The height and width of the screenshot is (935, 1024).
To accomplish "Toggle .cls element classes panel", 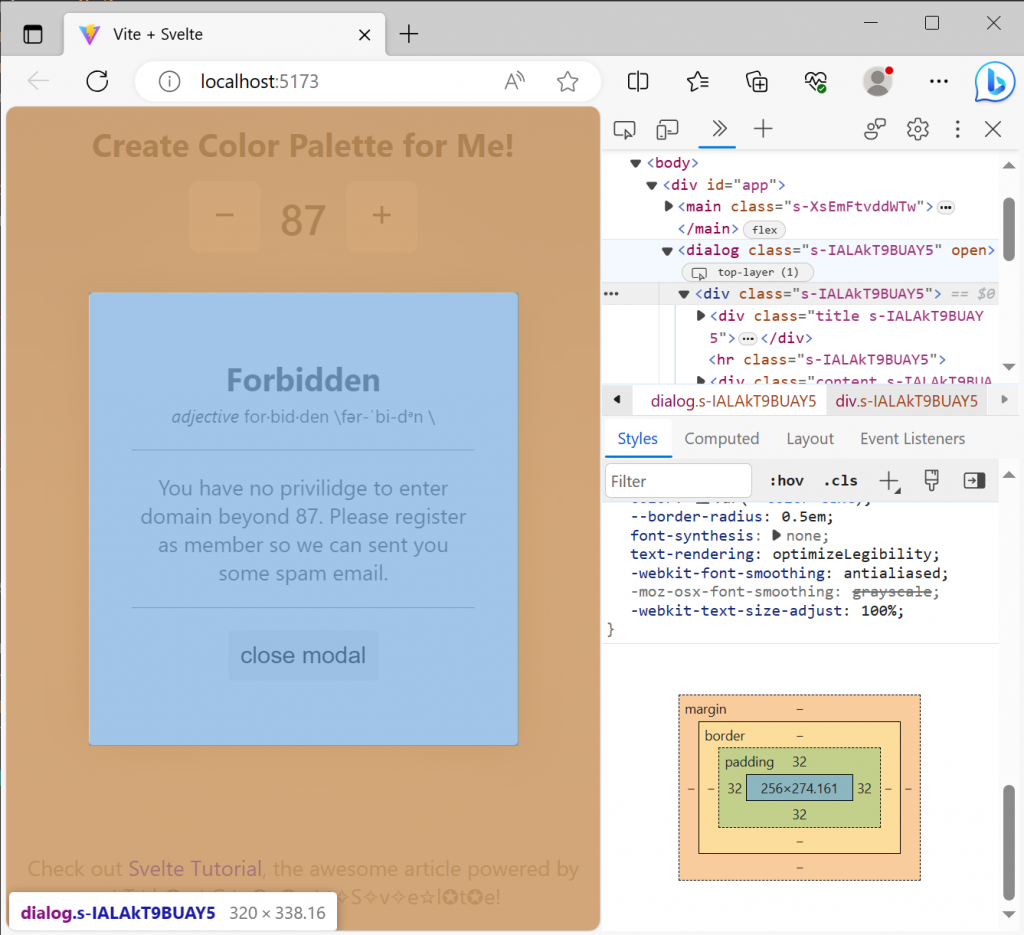I will pyautogui.click(x=840, y=481).
